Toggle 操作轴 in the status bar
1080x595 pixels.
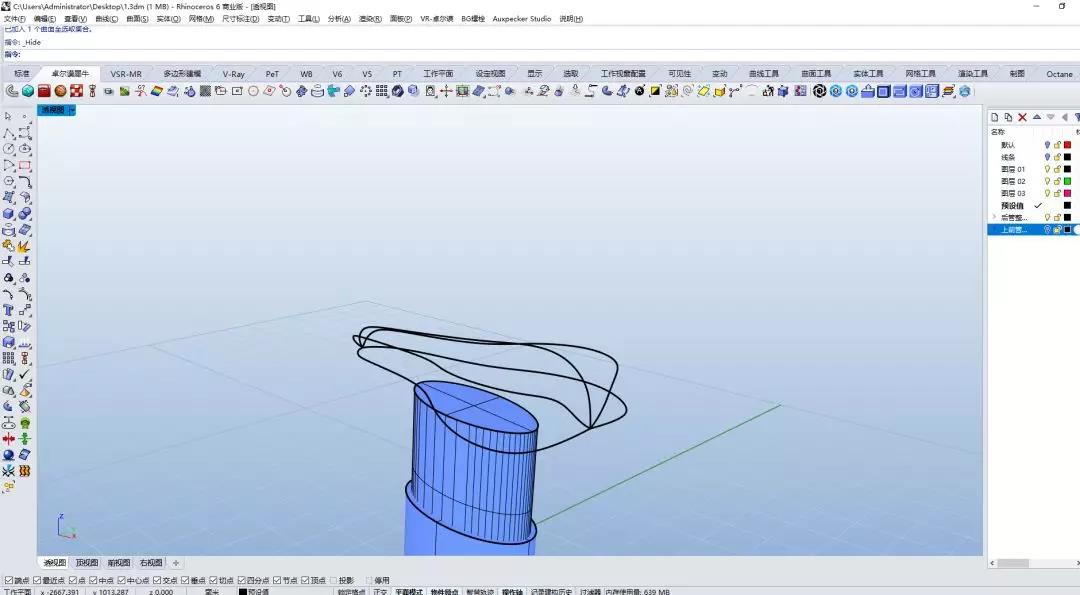[512, 592]
